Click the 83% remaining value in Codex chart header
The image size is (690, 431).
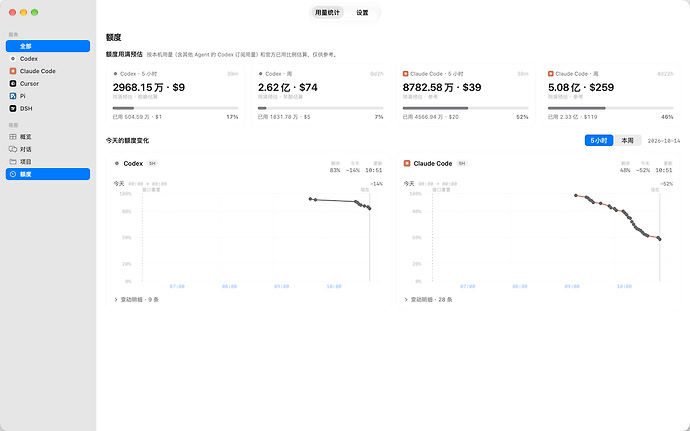(335, 170)
